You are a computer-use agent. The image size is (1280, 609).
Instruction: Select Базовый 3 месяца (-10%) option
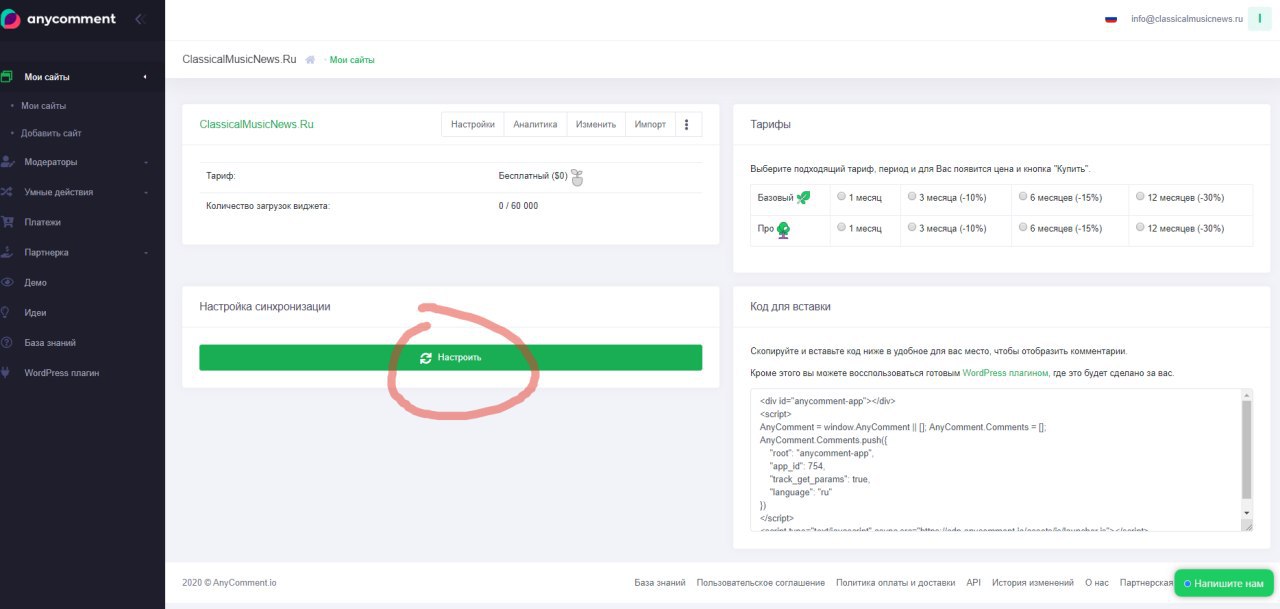click(912, 197)
